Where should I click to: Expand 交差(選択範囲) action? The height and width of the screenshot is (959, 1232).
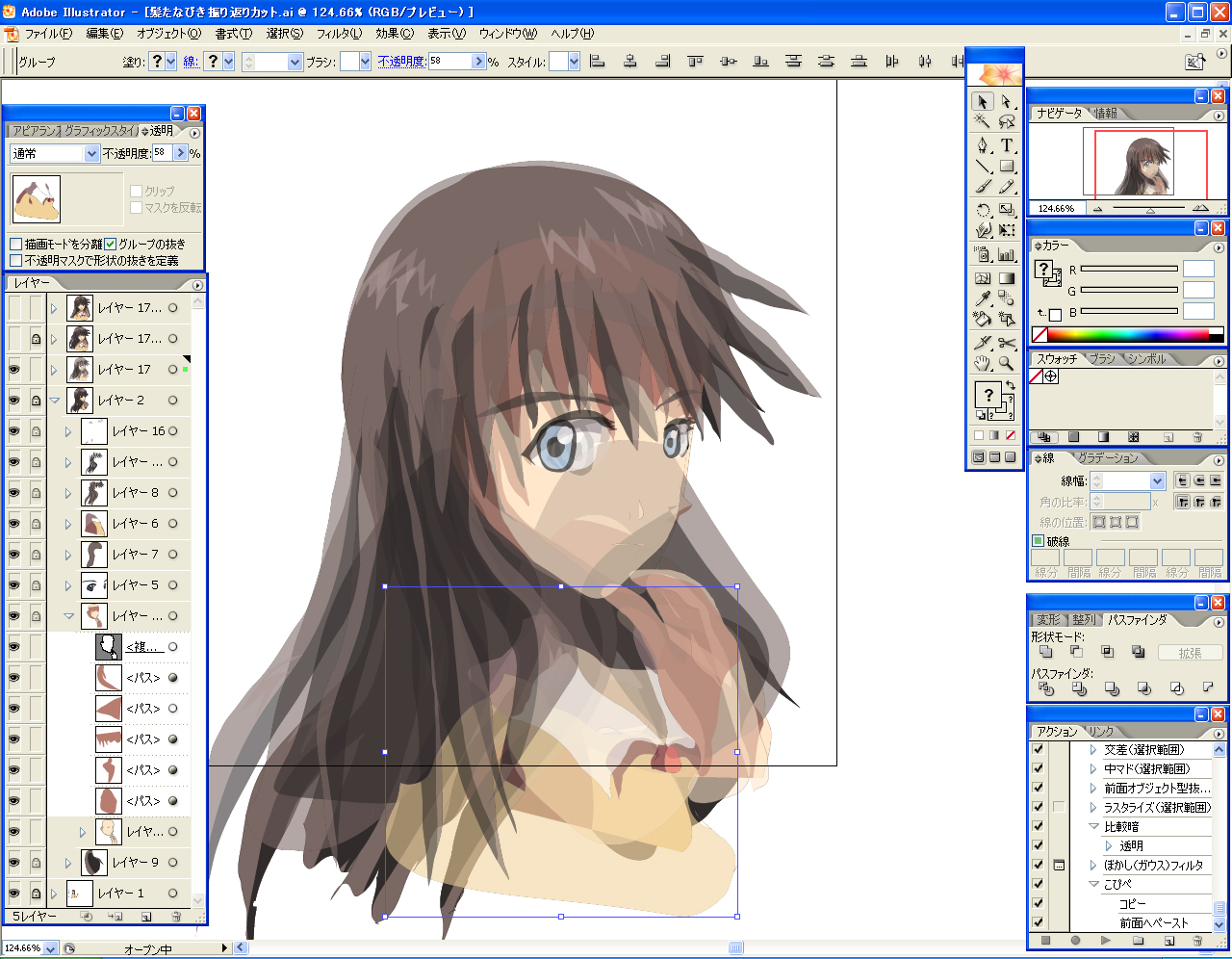tap(1093, 749)
